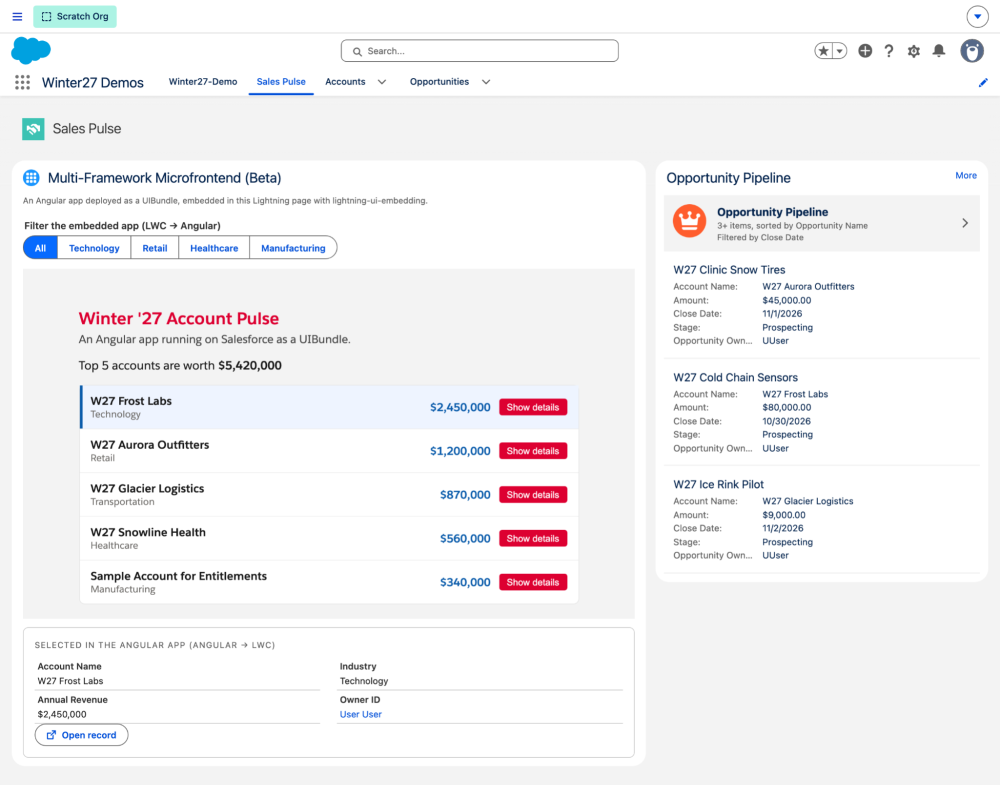Click the Scratch Org badge
The width and height of the screenshot is (1000, 785).
75,17
